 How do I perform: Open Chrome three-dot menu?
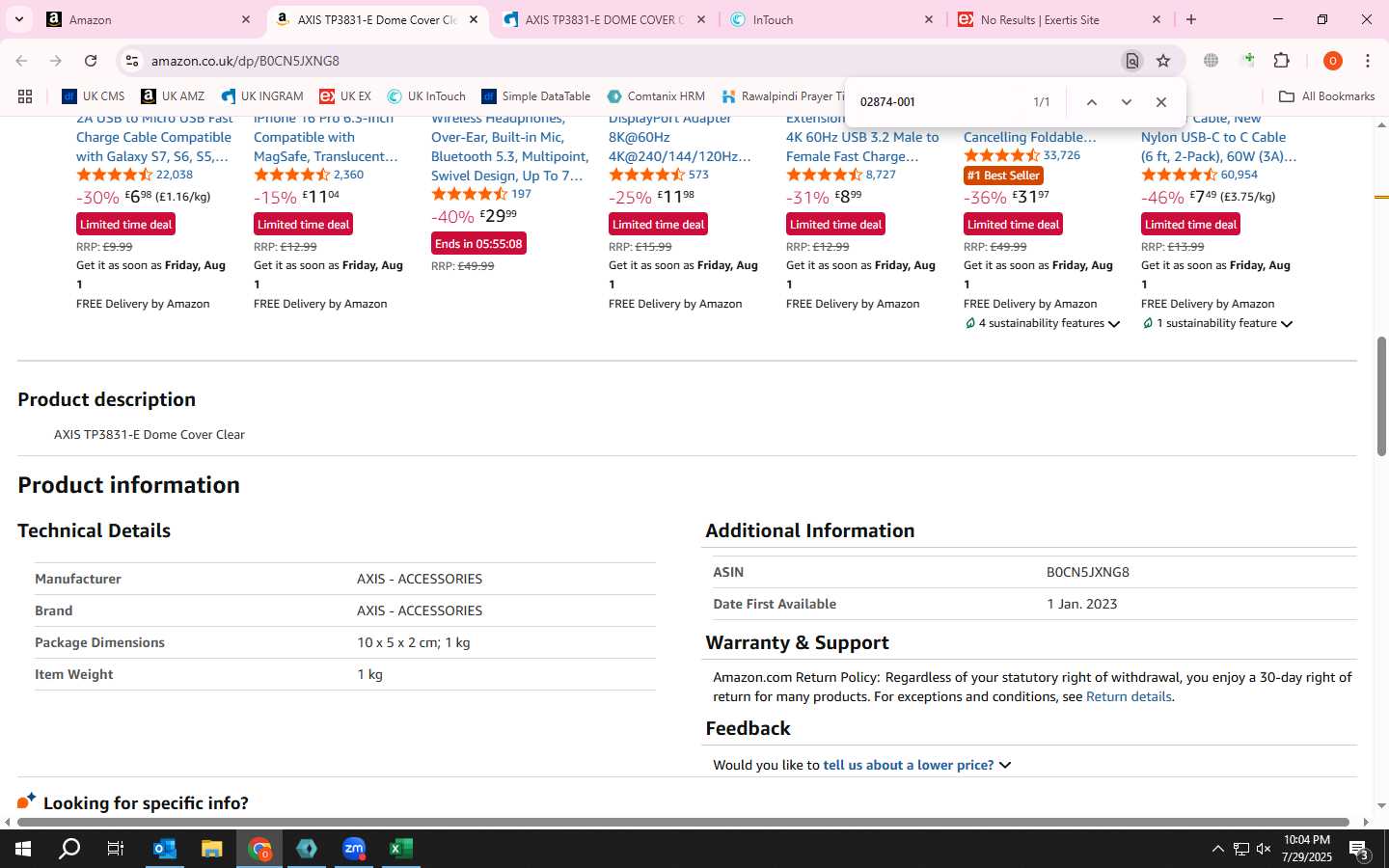(x=1368, y=61)
